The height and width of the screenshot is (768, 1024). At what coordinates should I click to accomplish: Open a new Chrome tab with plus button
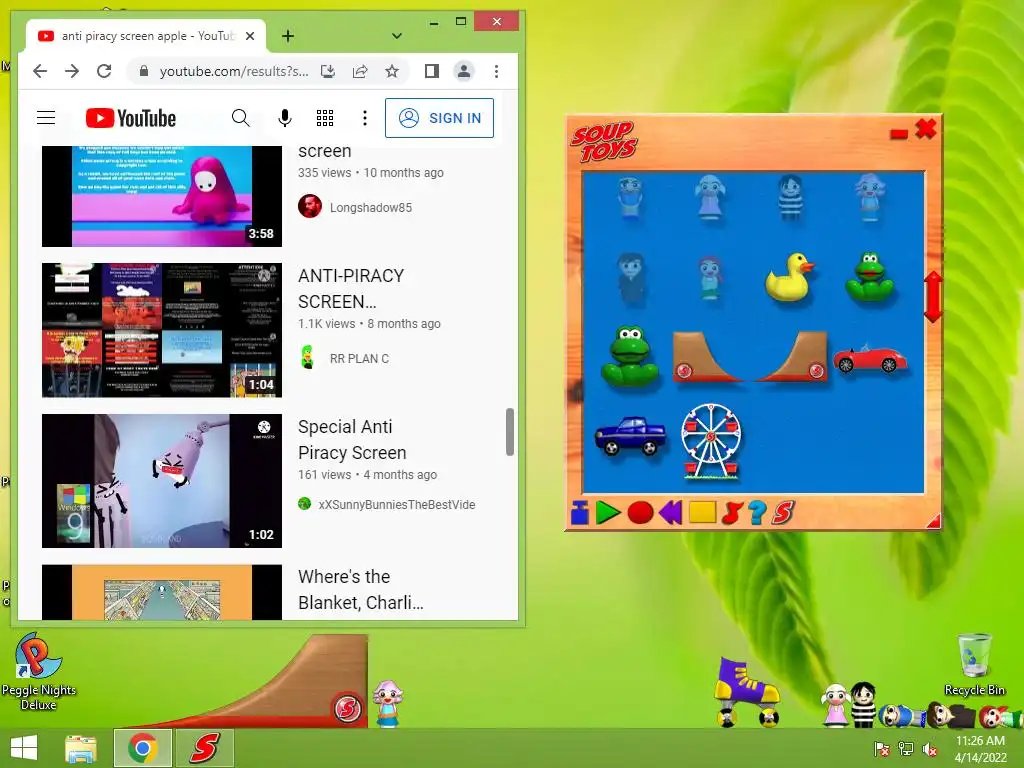click(288, 36)
